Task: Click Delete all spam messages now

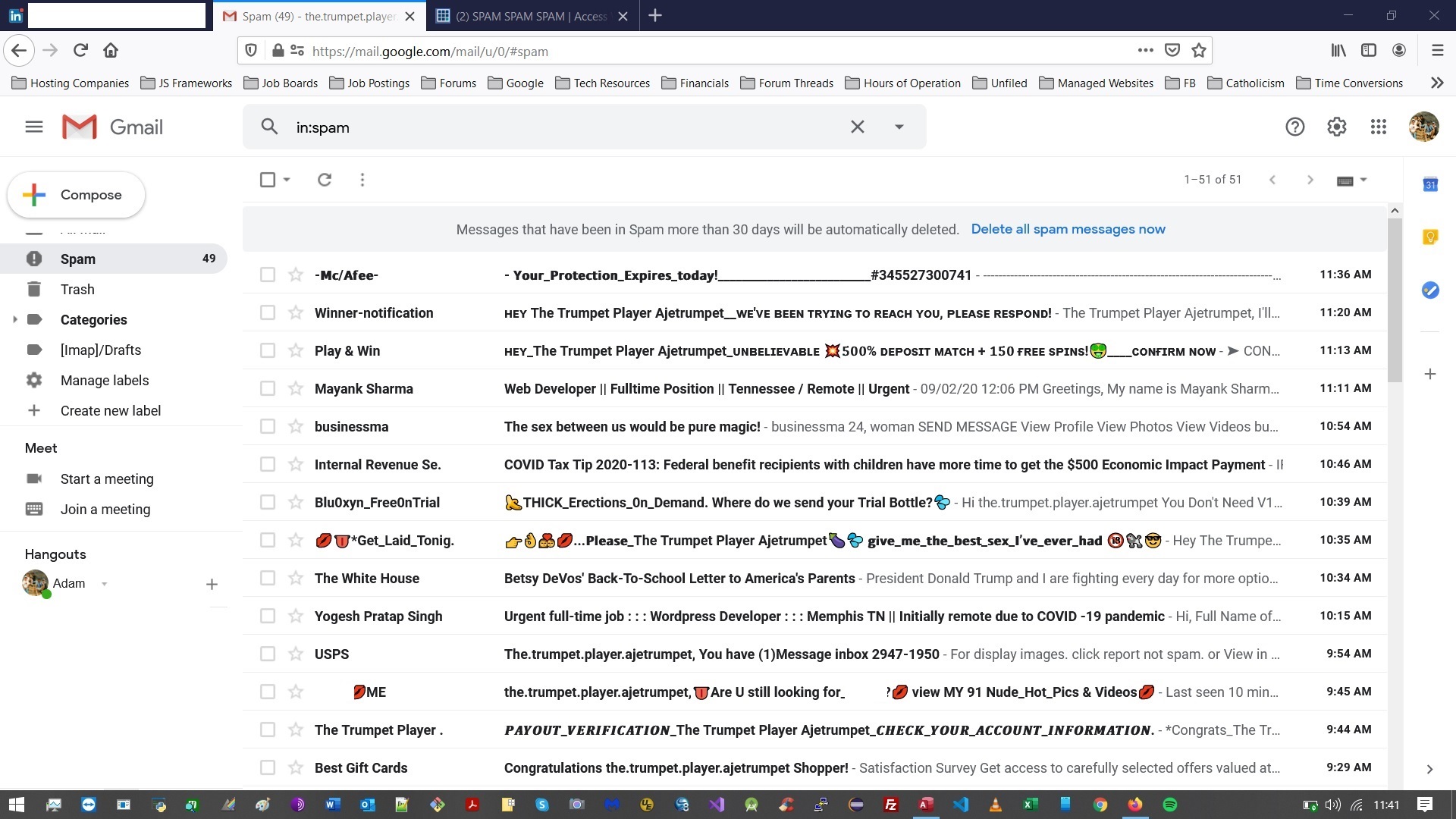Action: click(1068, 229)
